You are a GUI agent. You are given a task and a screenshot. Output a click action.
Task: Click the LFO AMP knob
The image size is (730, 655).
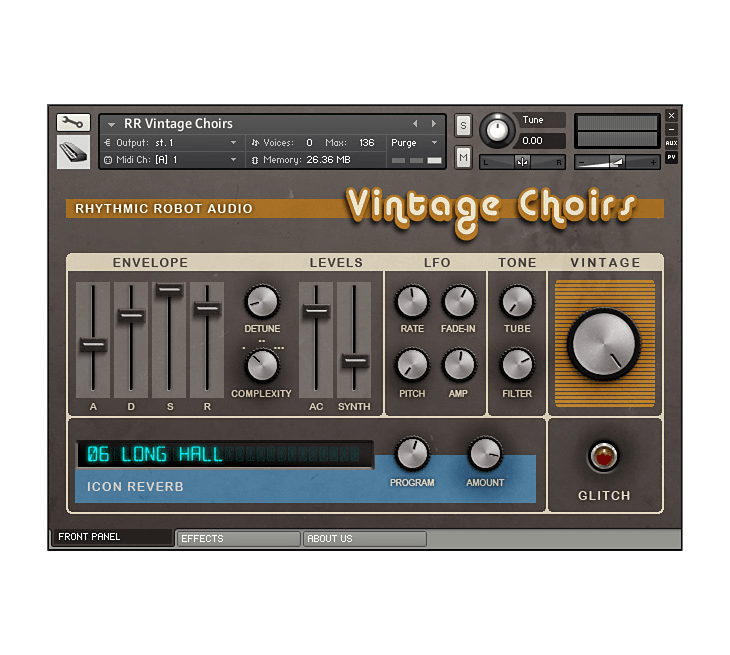(x=459, y=365)
